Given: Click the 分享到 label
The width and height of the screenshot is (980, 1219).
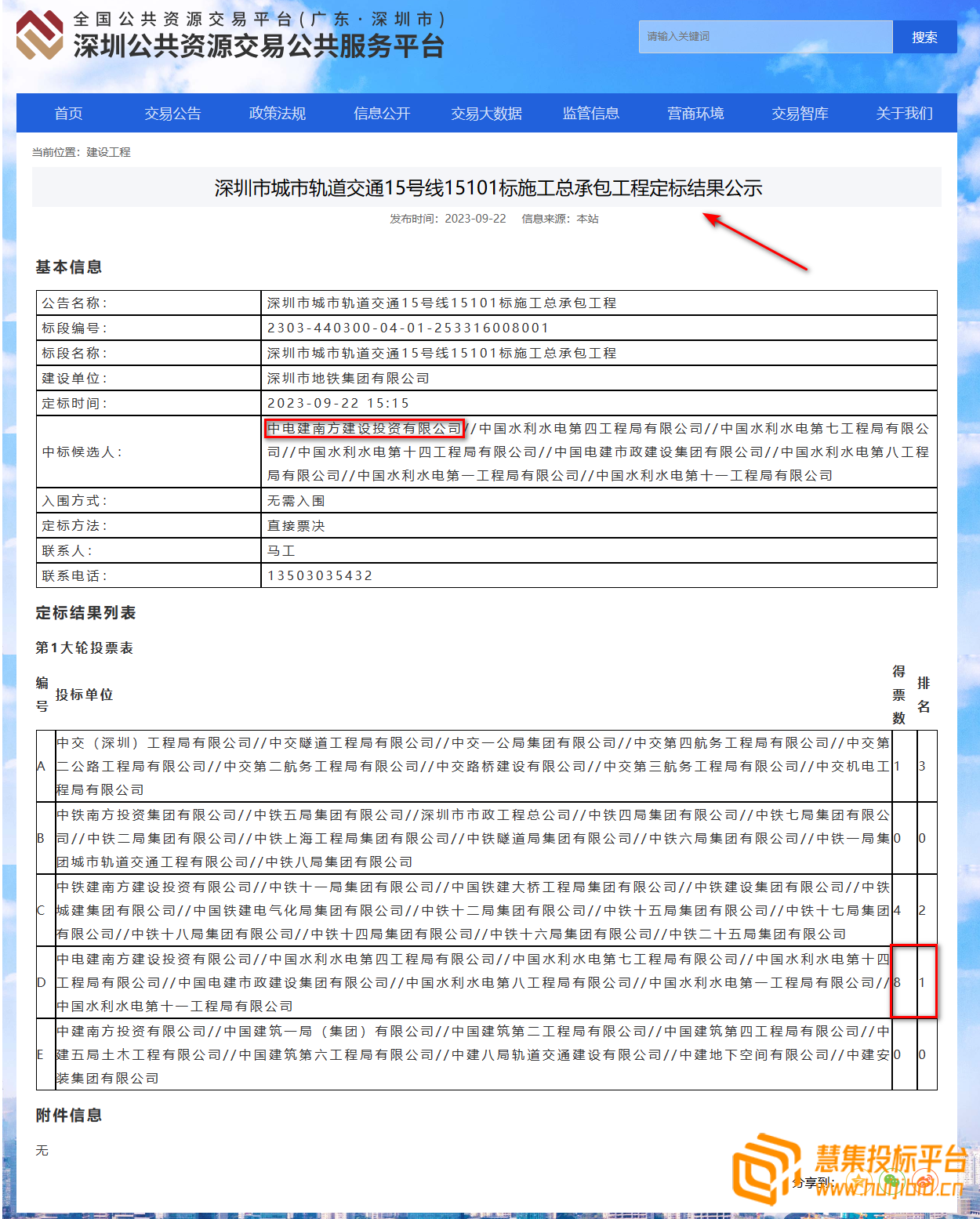Looking at the screenshot, I should pos(814,1182).
